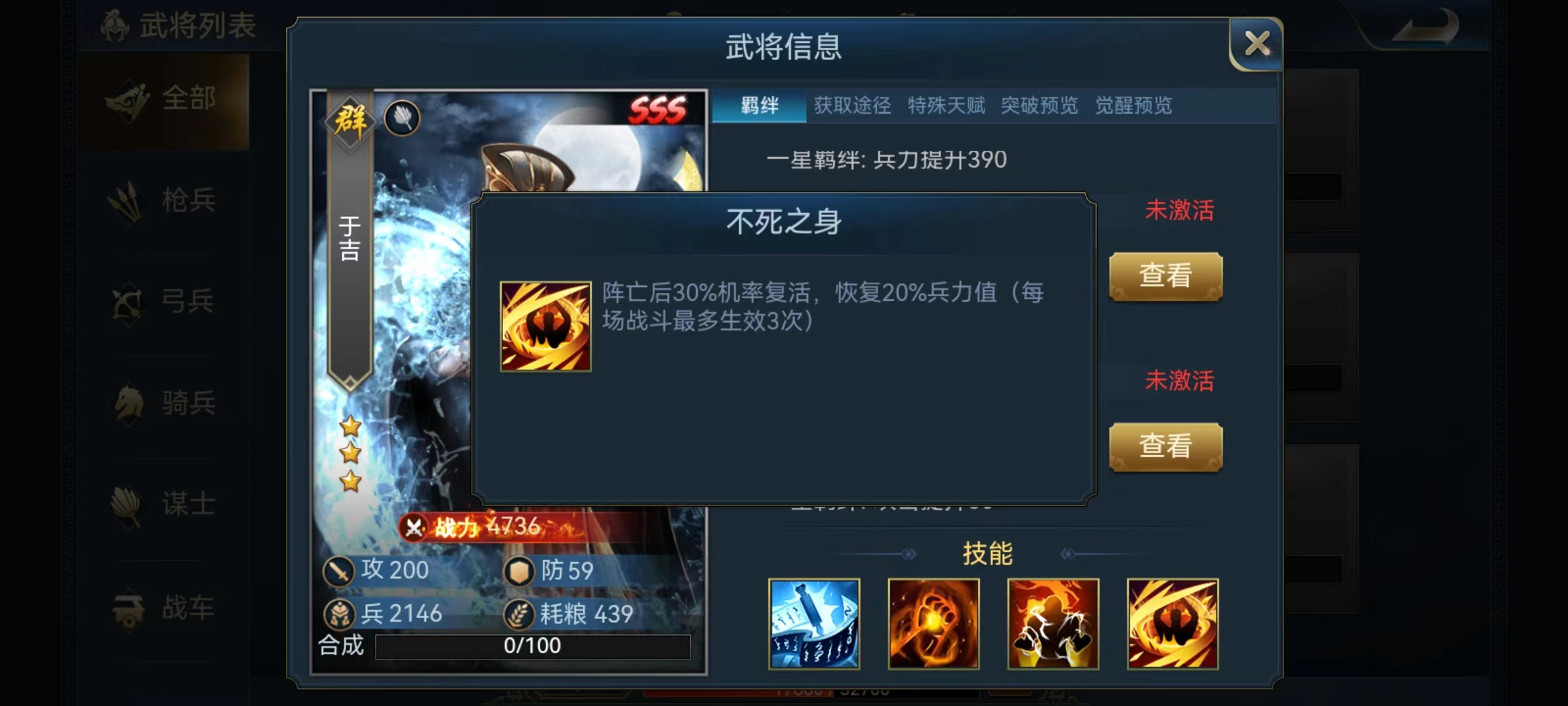This screenshot has height=706, width=1568.
Task: Tap the 不死之身 skill icon in 技能 row
Action: [x=1173, y=624]
